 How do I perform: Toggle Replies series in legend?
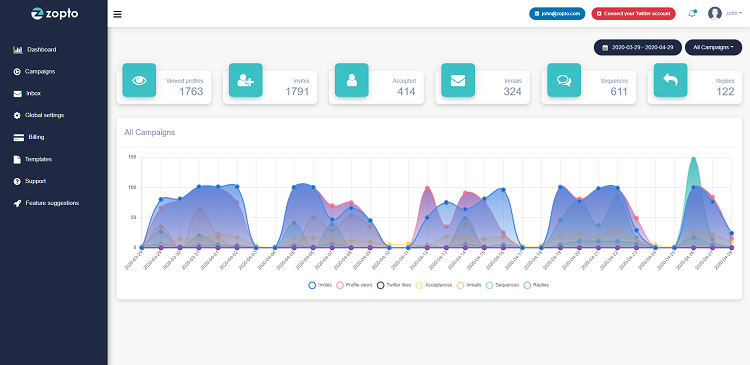[536, 285]
